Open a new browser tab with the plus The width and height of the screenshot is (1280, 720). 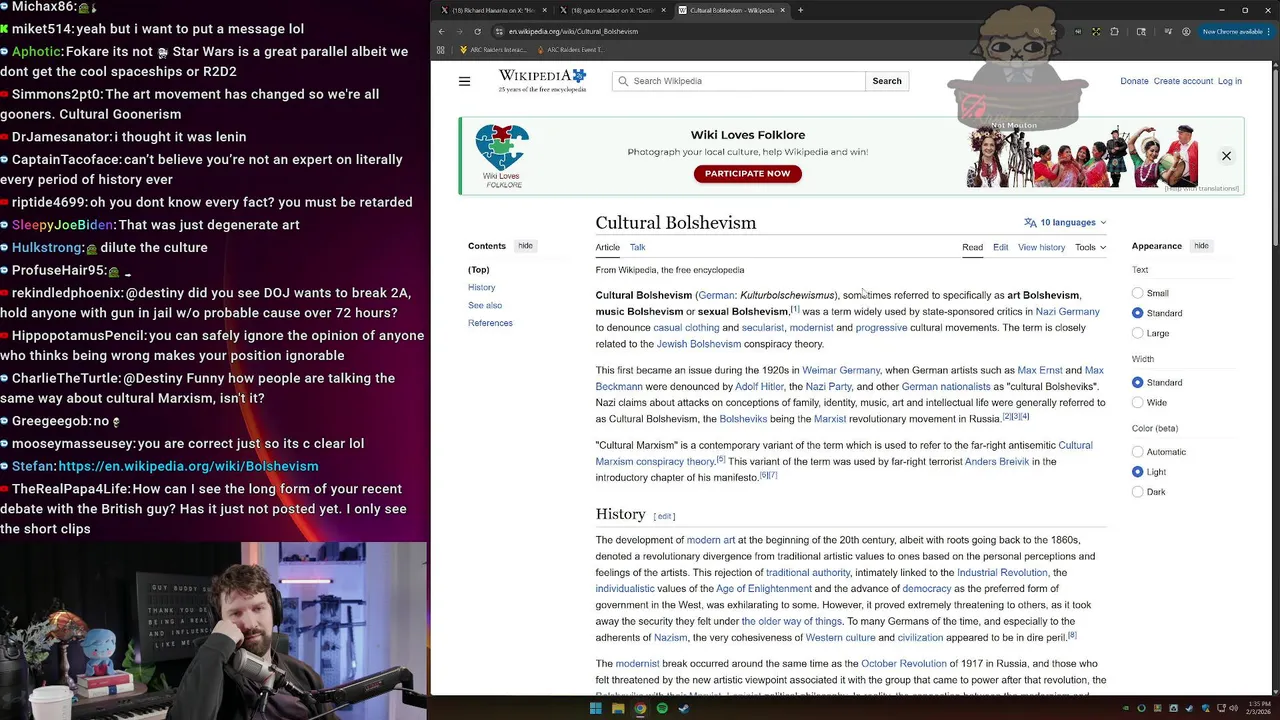(800, 10)
